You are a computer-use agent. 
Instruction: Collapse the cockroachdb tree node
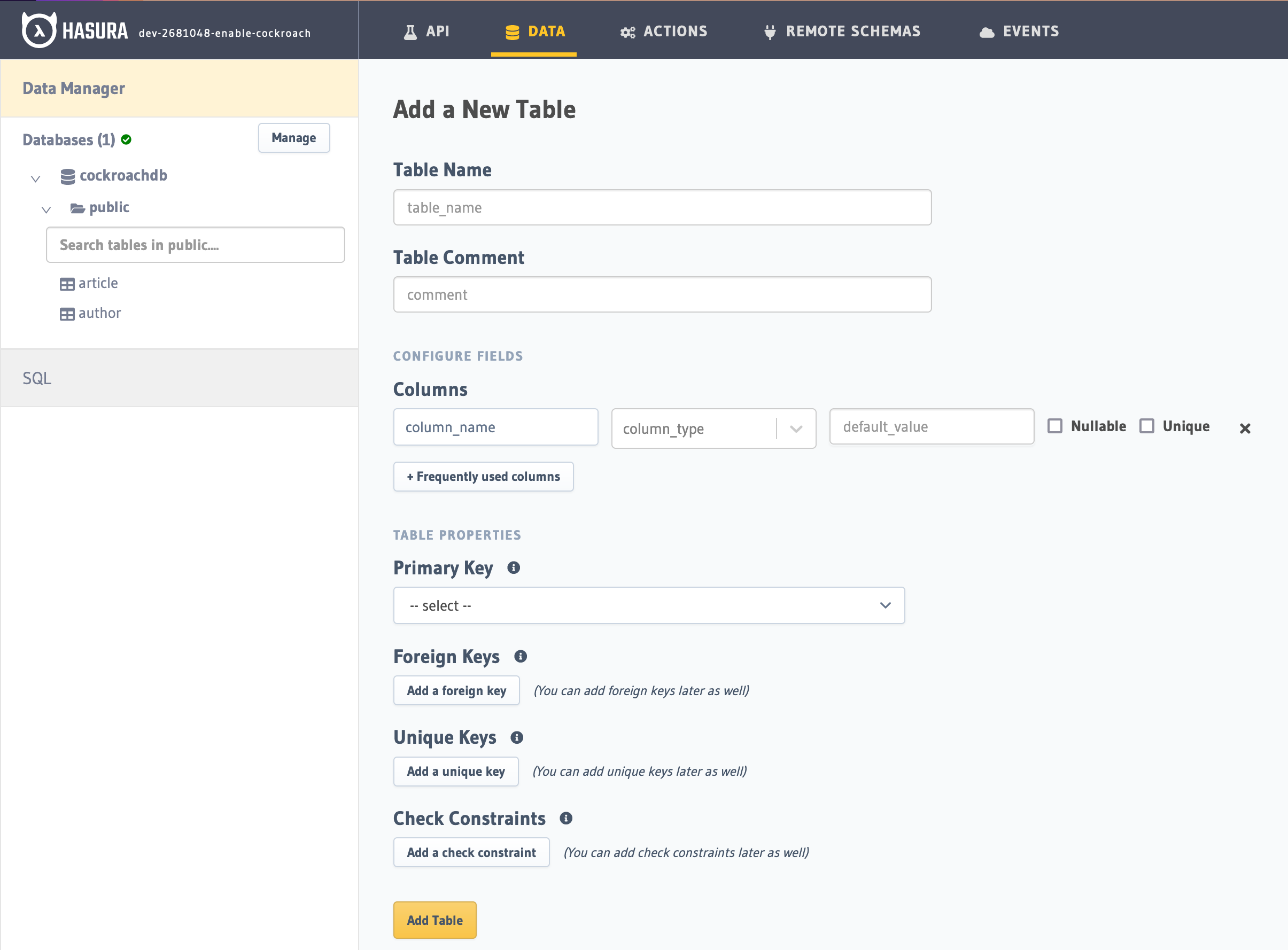coord(35,178)
